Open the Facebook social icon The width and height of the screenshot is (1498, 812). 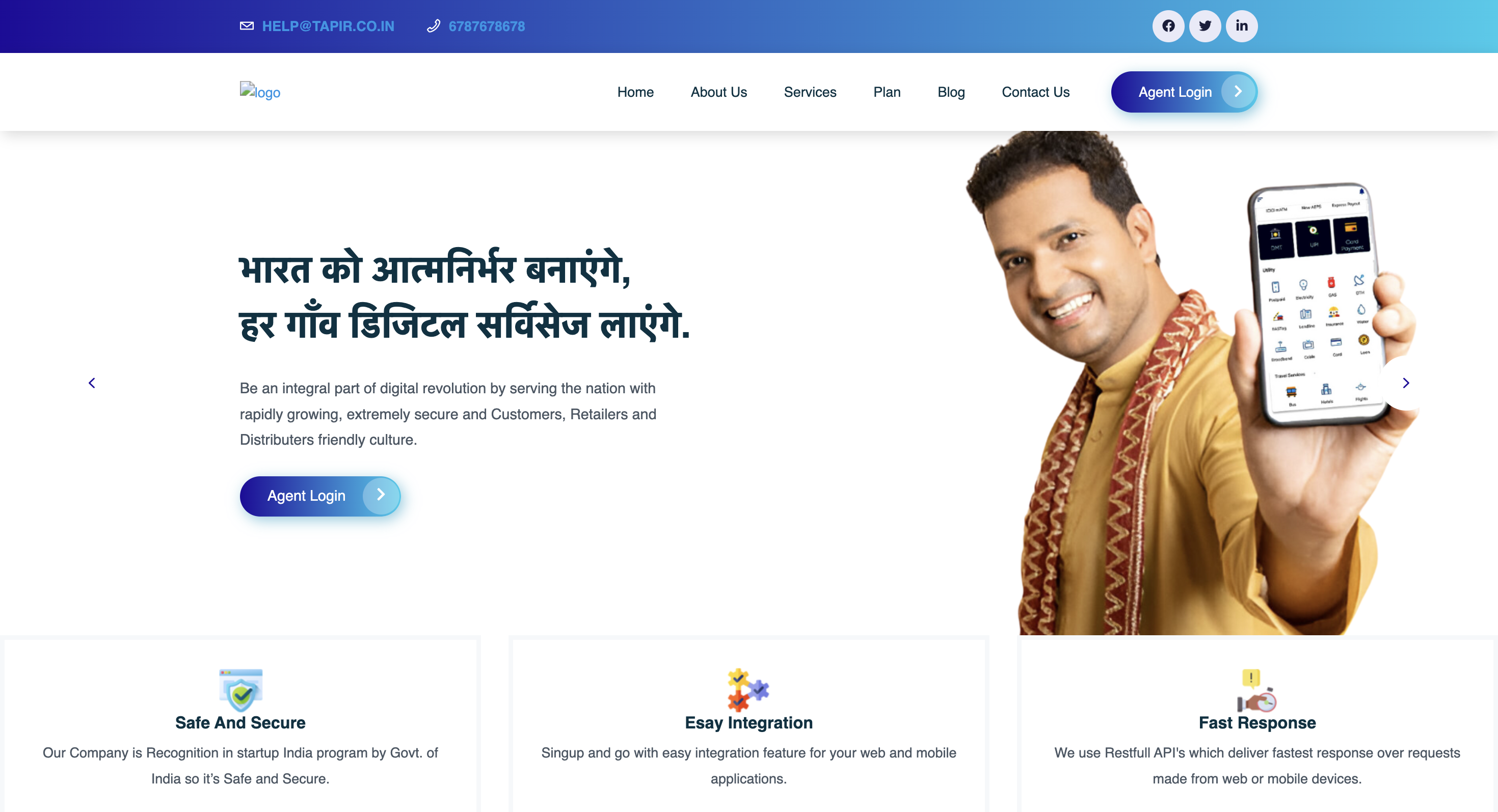pos(1168,26)
